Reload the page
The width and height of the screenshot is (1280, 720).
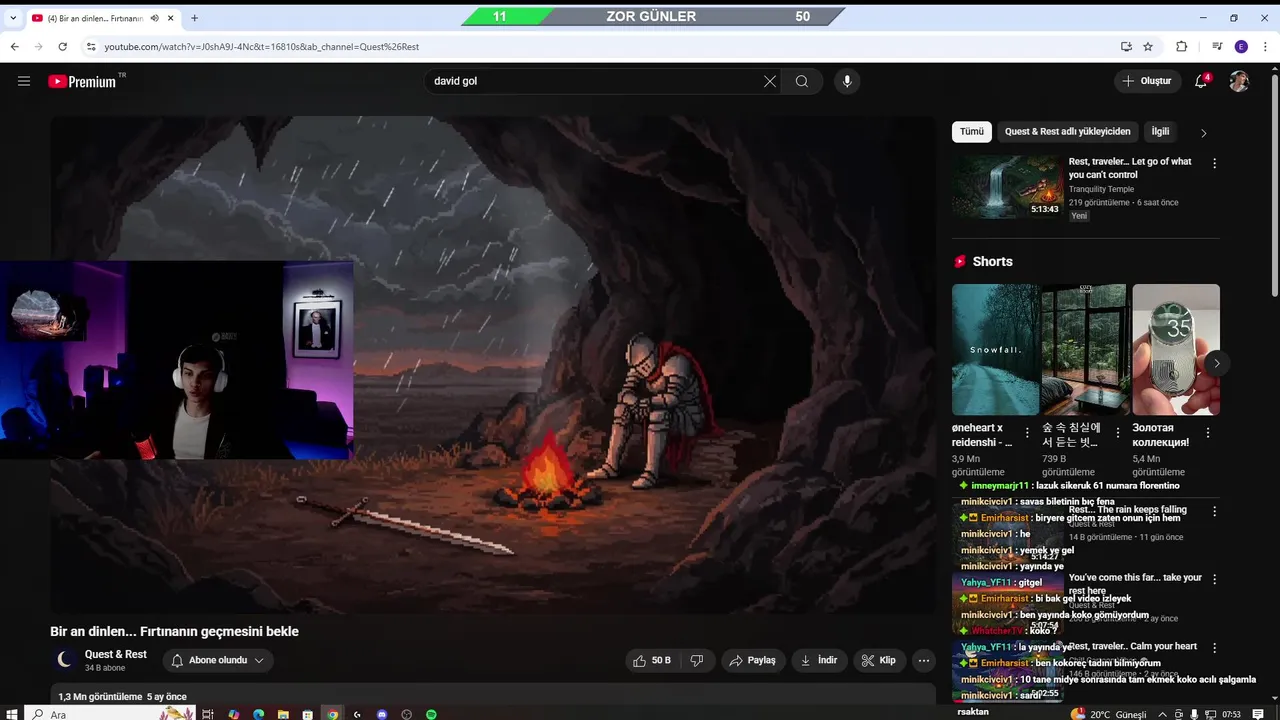62,46
